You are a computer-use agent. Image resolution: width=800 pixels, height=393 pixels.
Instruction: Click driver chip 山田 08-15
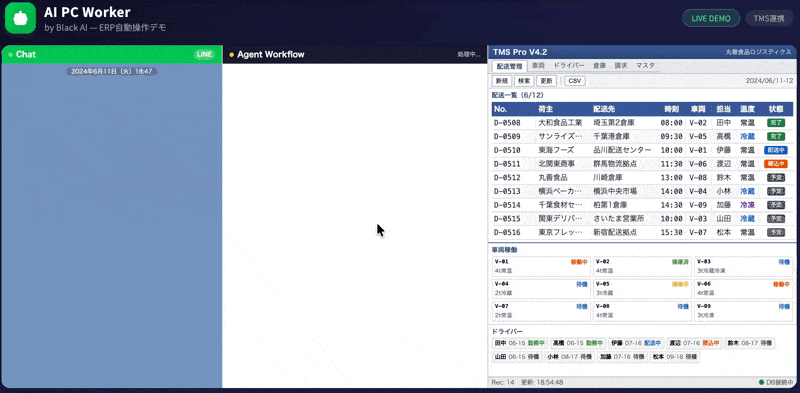pos(518,357)
